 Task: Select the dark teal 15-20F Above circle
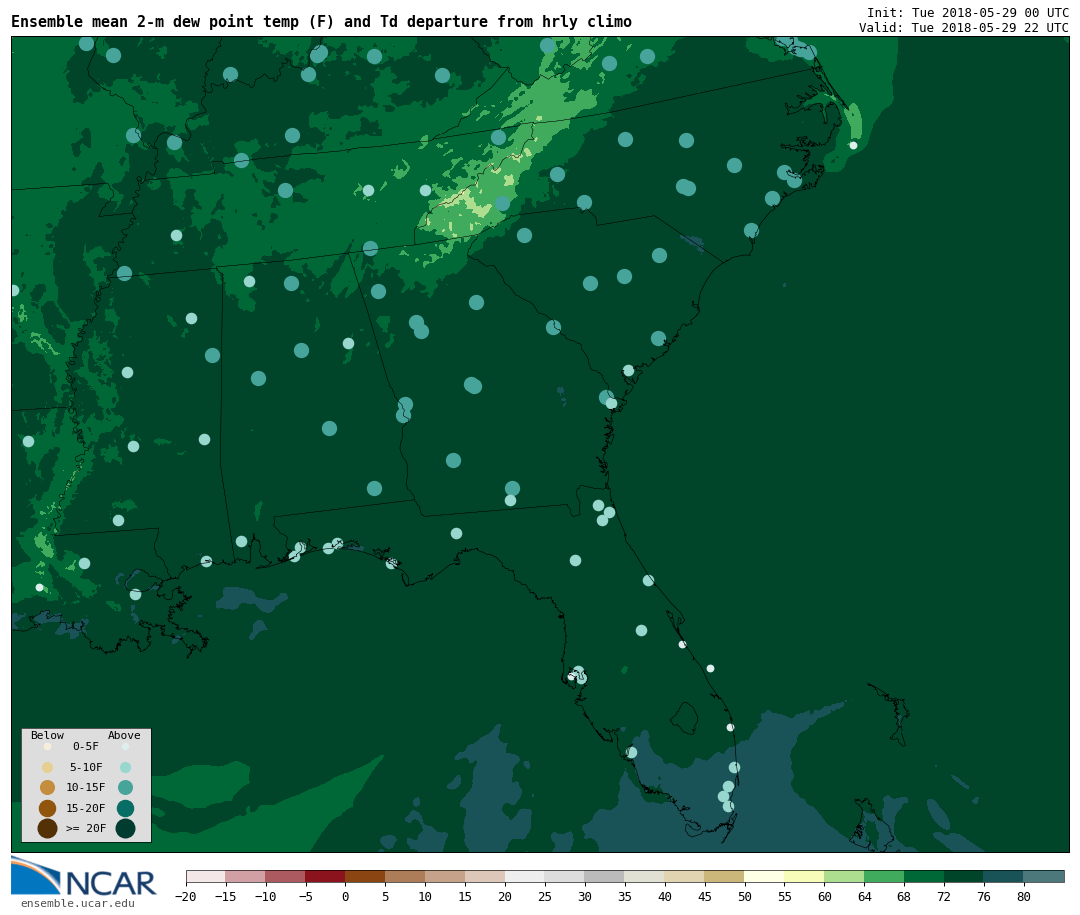click(x=125, y=808)
